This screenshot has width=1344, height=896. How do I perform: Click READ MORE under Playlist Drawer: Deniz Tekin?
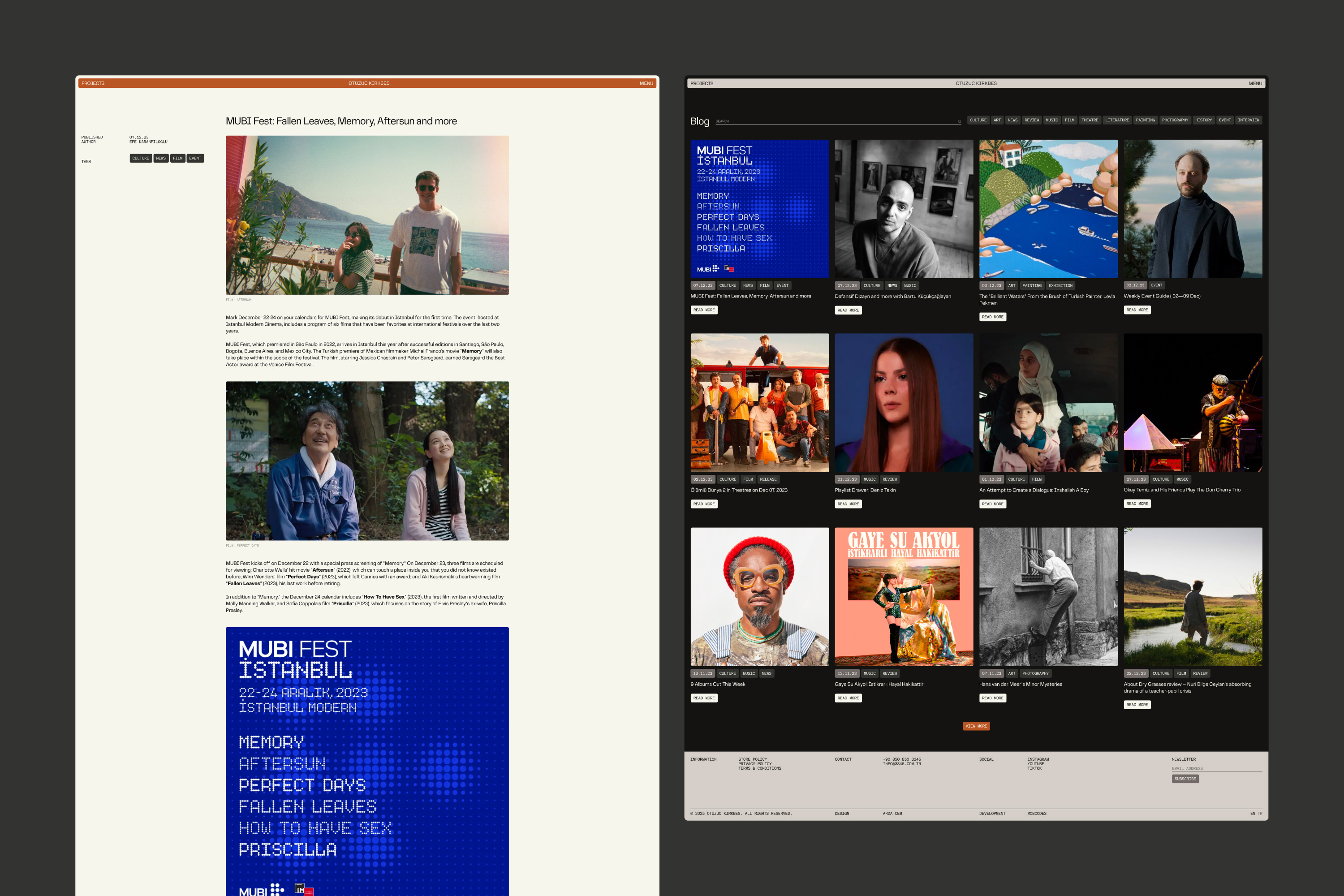point(848,504)
